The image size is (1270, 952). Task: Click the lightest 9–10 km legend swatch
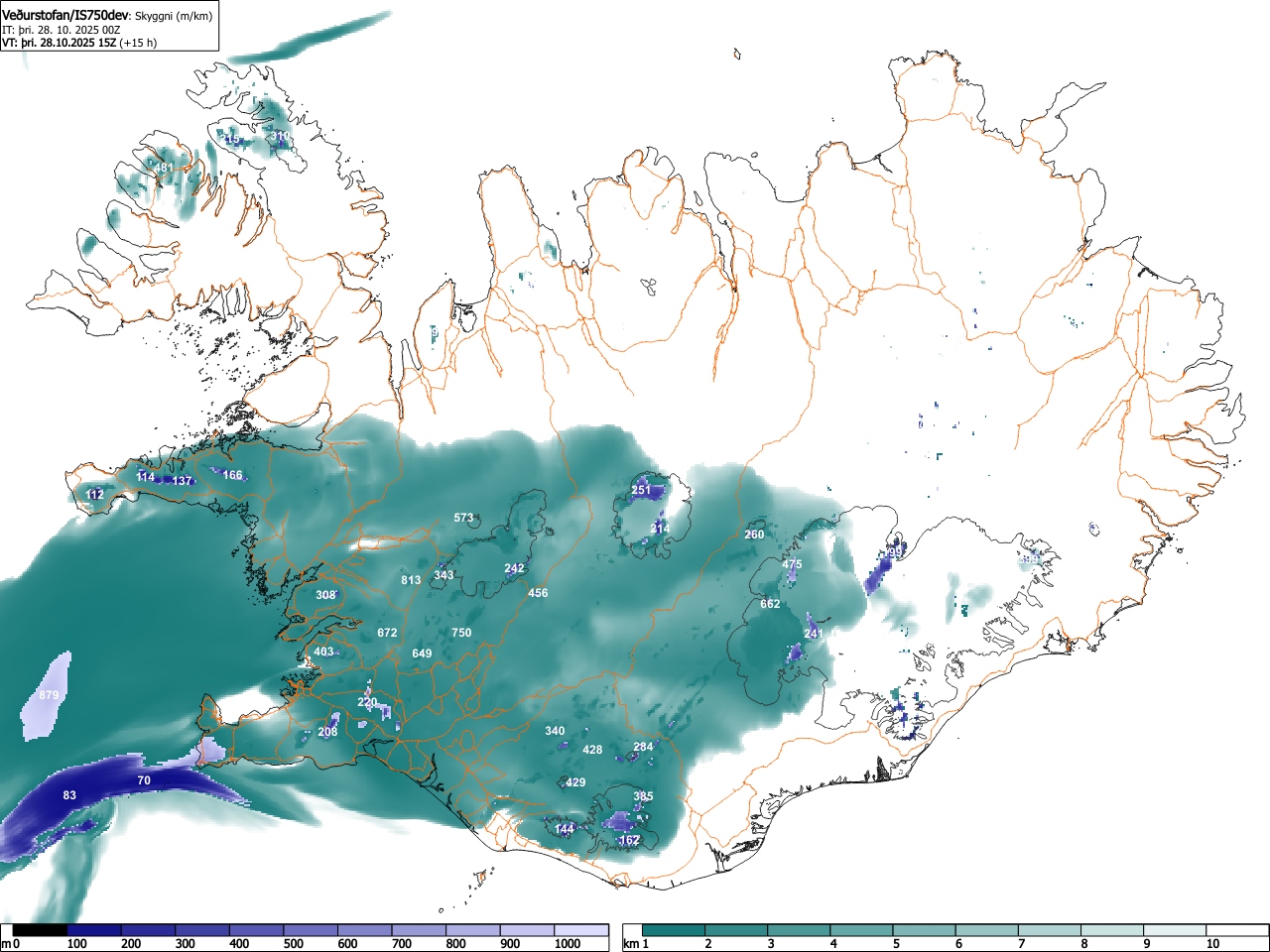1177,930
